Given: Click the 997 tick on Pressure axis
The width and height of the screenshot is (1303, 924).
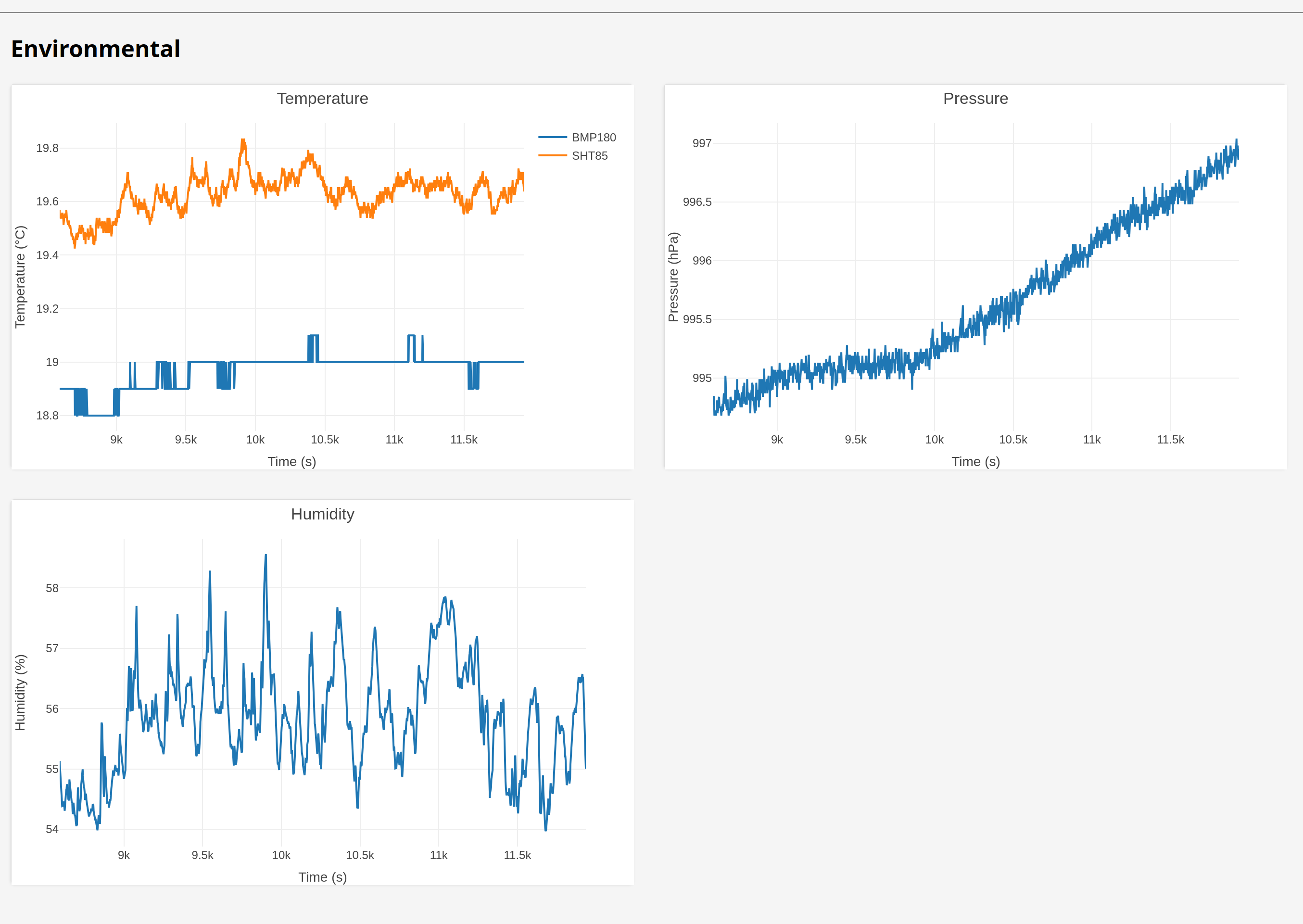Looking at the screenshot, I should point(702,143).
